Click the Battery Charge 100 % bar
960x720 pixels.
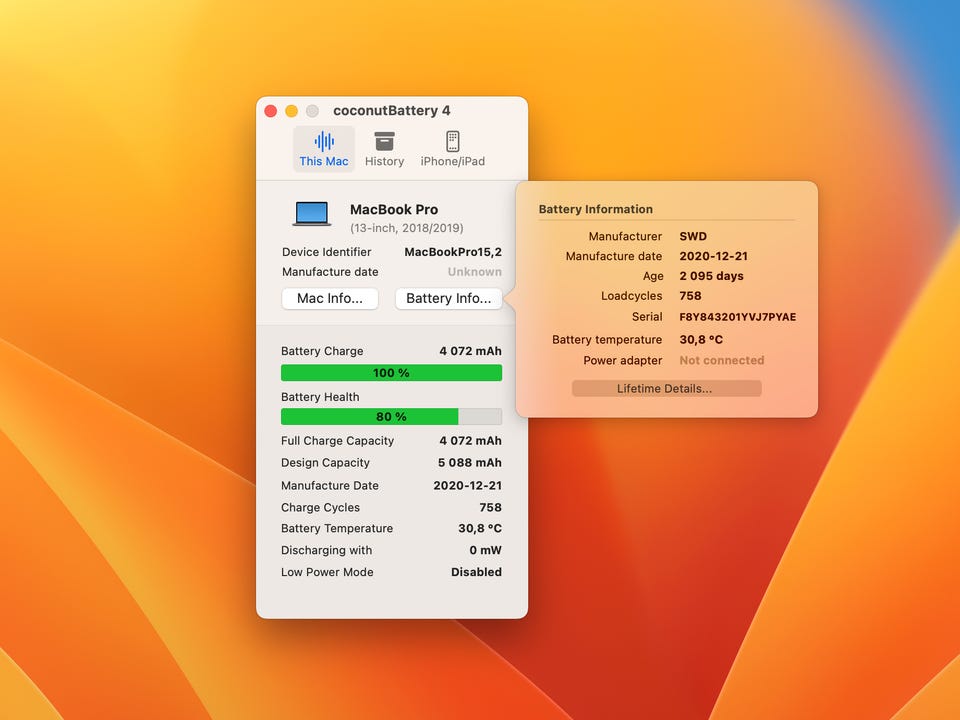tap(391, 373)
